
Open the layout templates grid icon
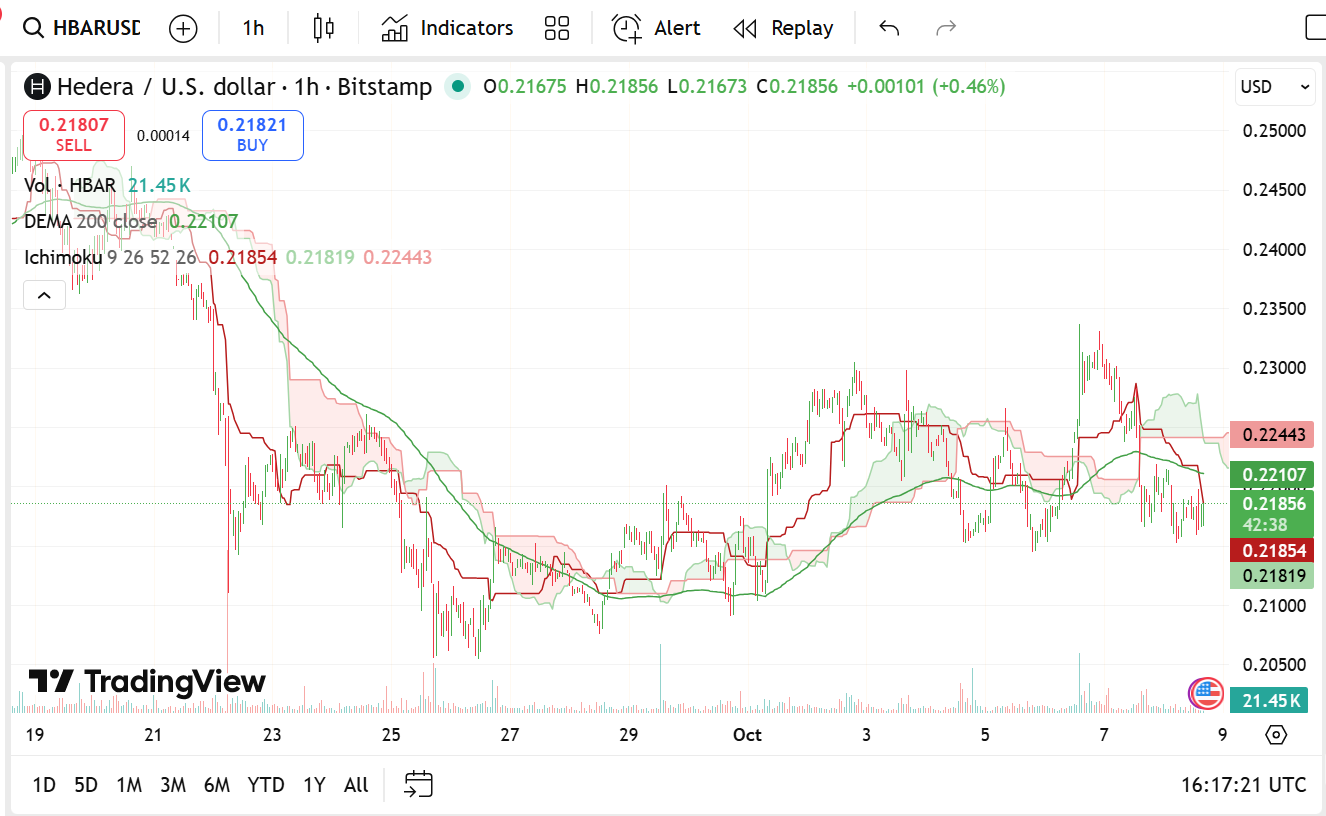[557, 28]
